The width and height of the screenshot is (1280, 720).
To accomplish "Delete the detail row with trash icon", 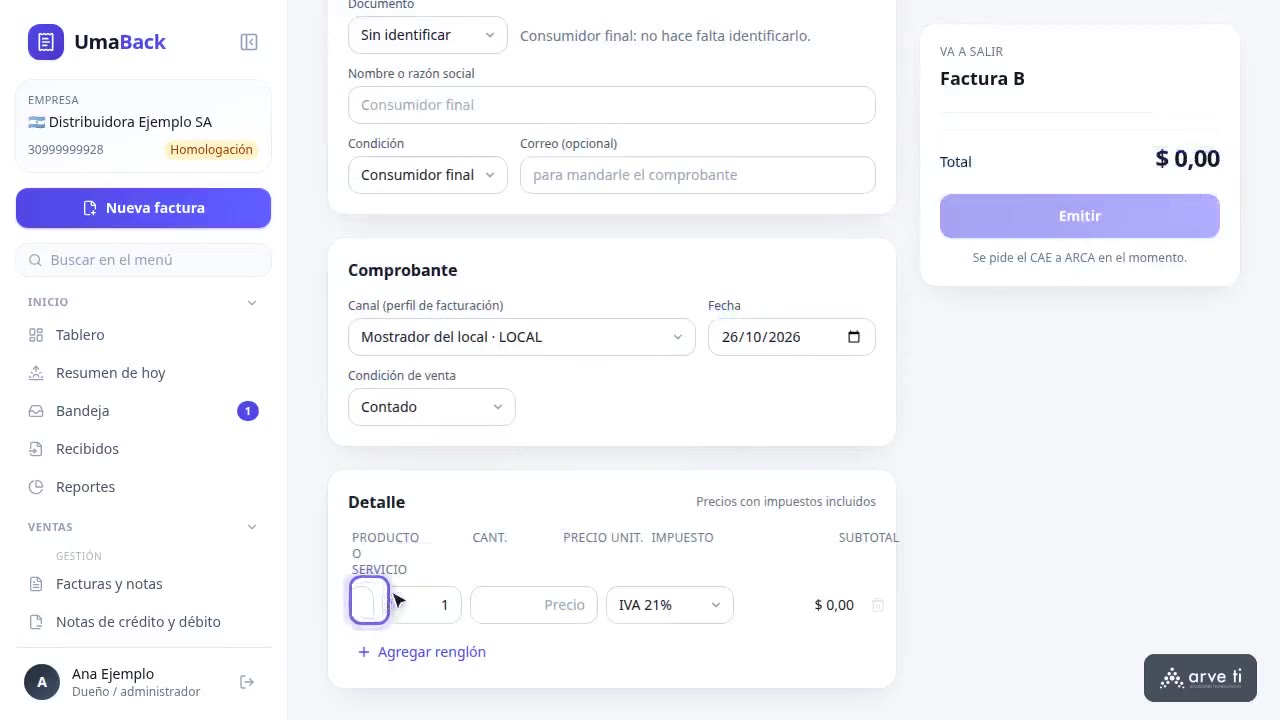I will [x=878, y=605].
